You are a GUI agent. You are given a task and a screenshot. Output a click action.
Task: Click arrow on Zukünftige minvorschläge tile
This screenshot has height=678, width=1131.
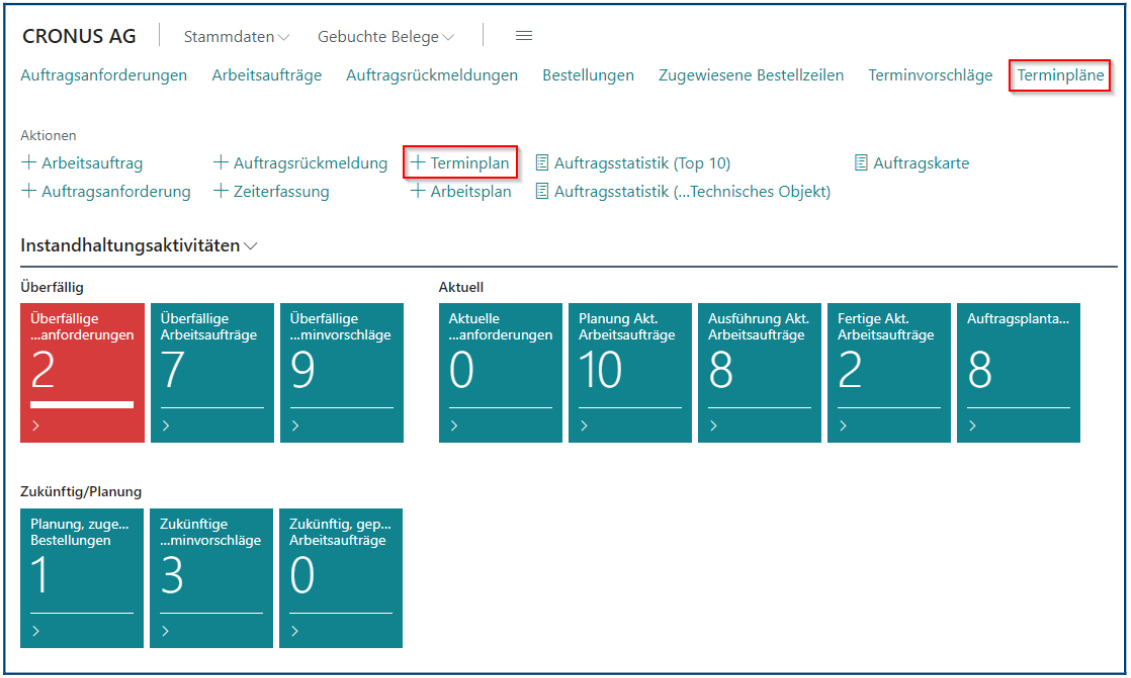165,631
